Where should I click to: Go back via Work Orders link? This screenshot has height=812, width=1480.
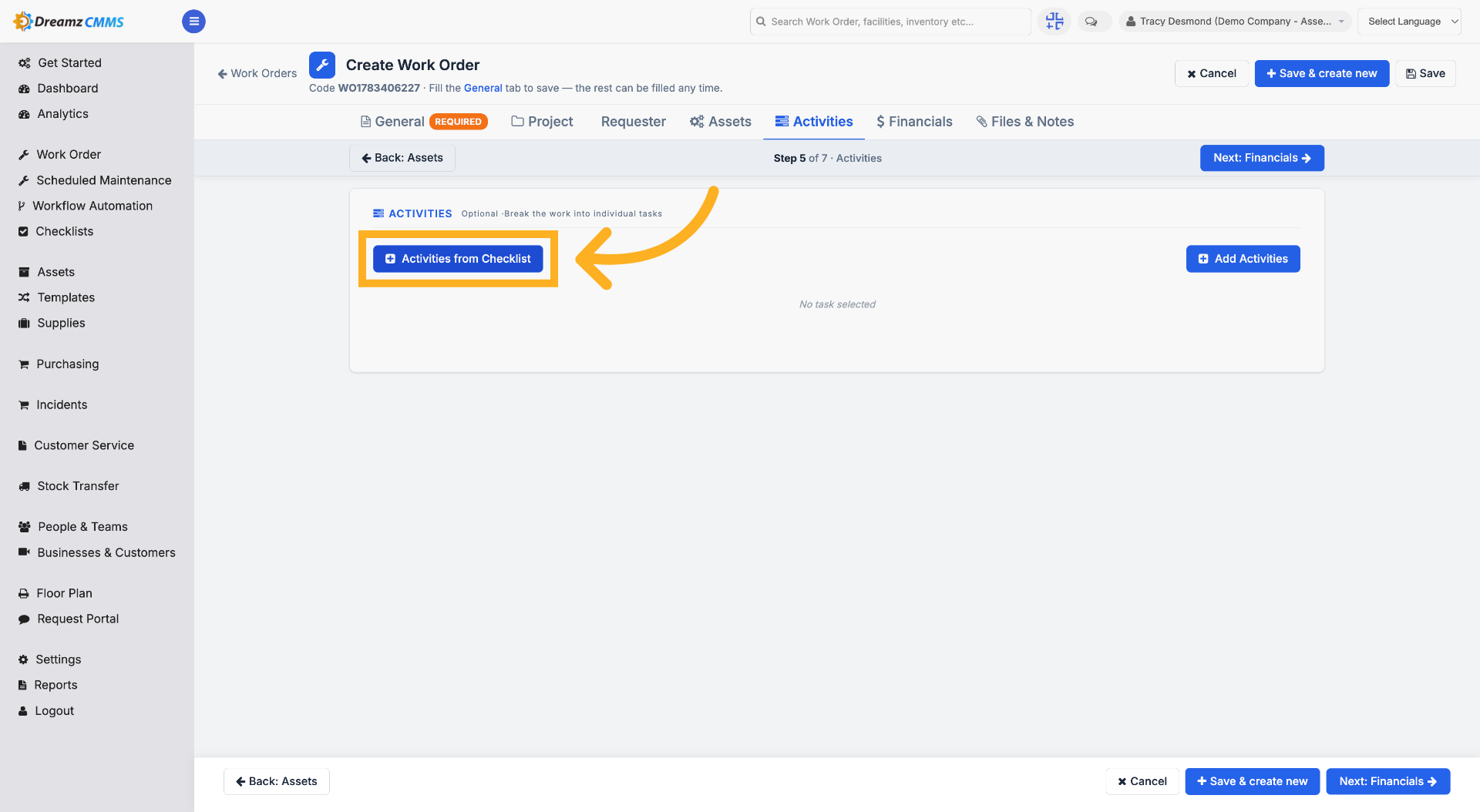tap(257, 73)
